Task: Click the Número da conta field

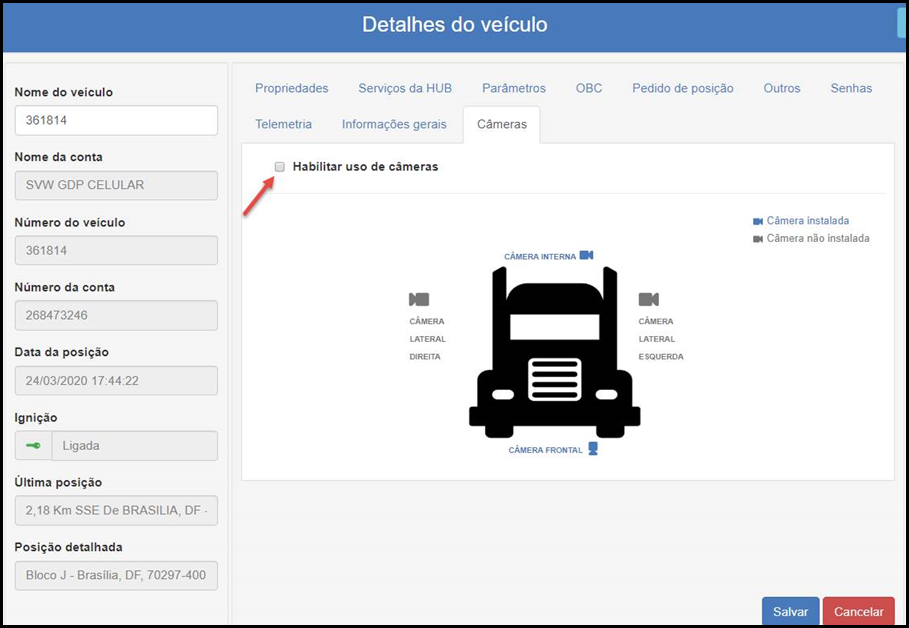Action: pos(116,315)
